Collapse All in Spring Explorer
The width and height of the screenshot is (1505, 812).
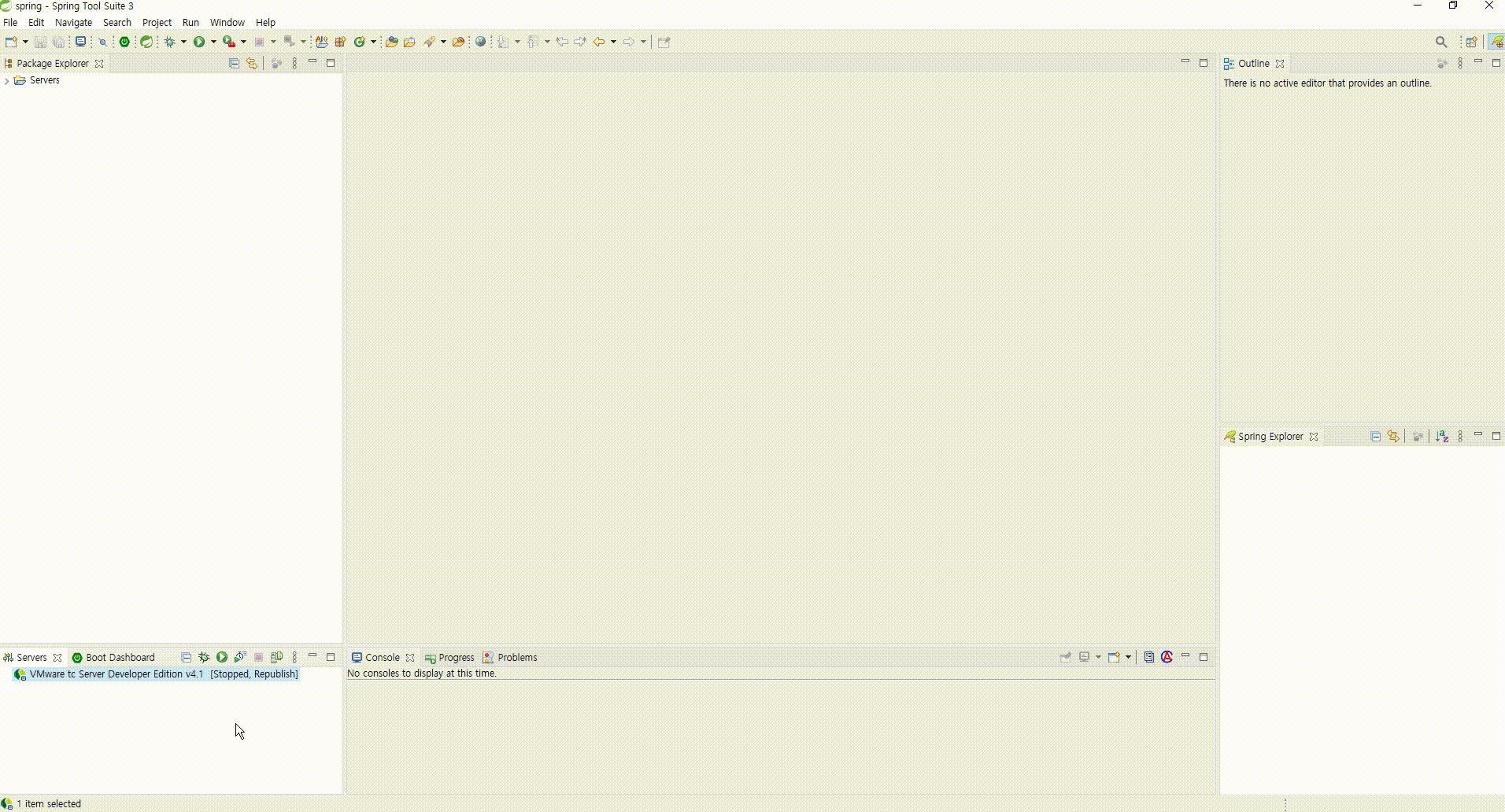coord(1376,436)
